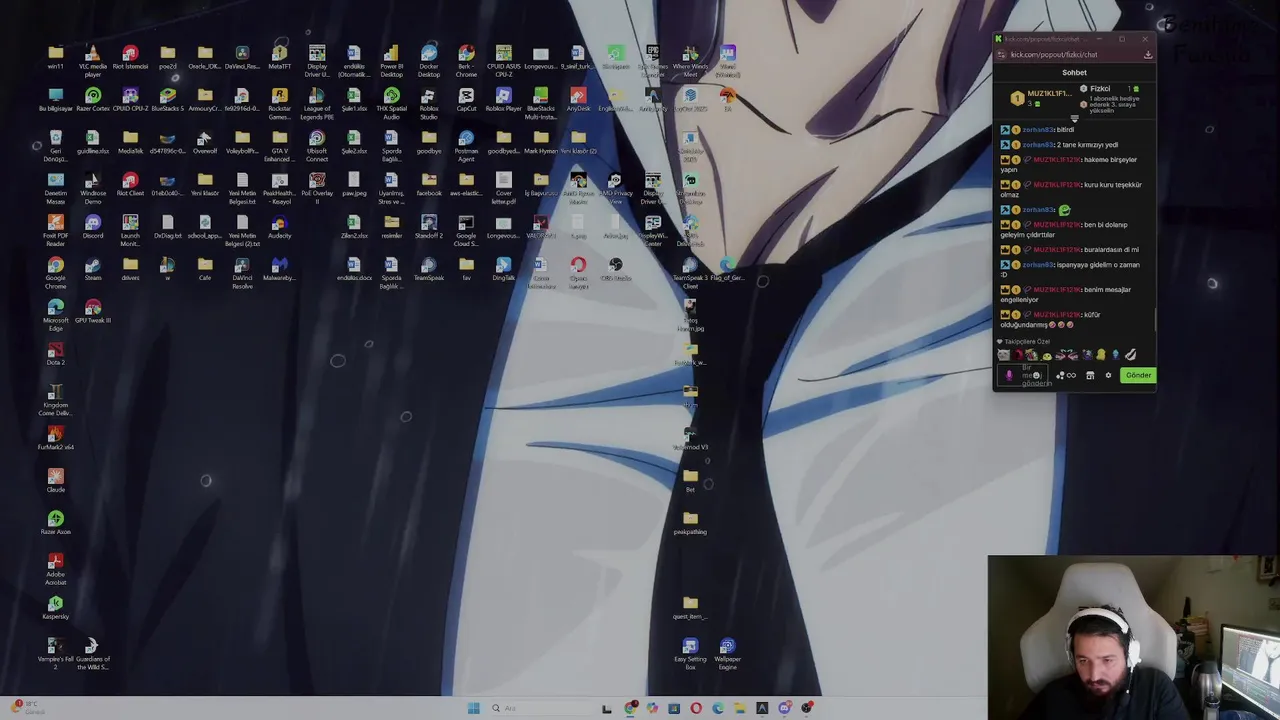
Task: Open Wallpaper Engine desktop shortcut
Action: 727,652
